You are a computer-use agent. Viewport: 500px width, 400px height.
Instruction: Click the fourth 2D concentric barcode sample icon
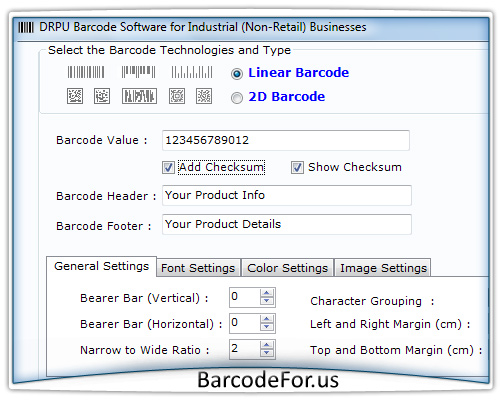(177, 96)
